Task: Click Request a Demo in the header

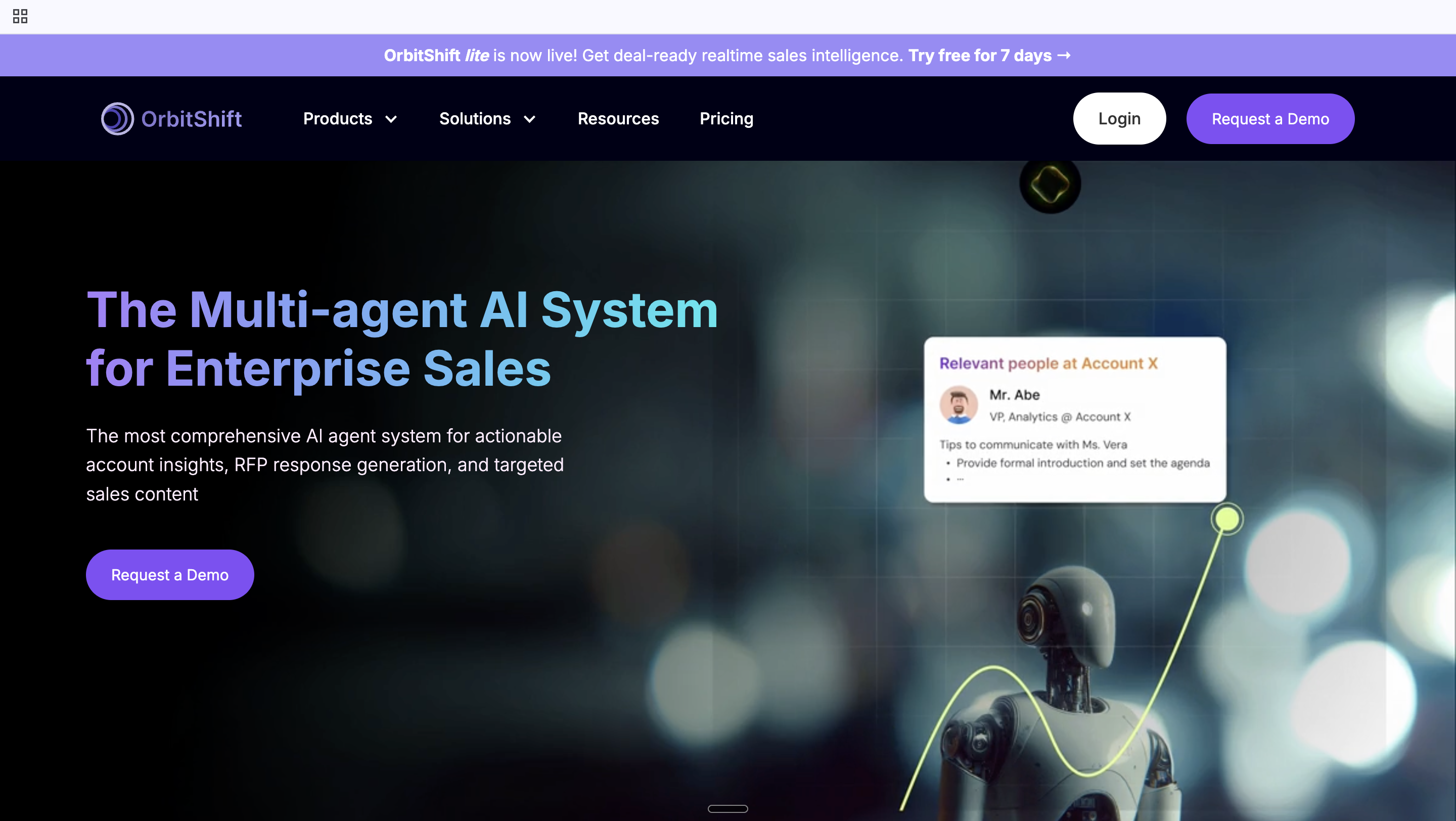Action: click(1270, 119)
